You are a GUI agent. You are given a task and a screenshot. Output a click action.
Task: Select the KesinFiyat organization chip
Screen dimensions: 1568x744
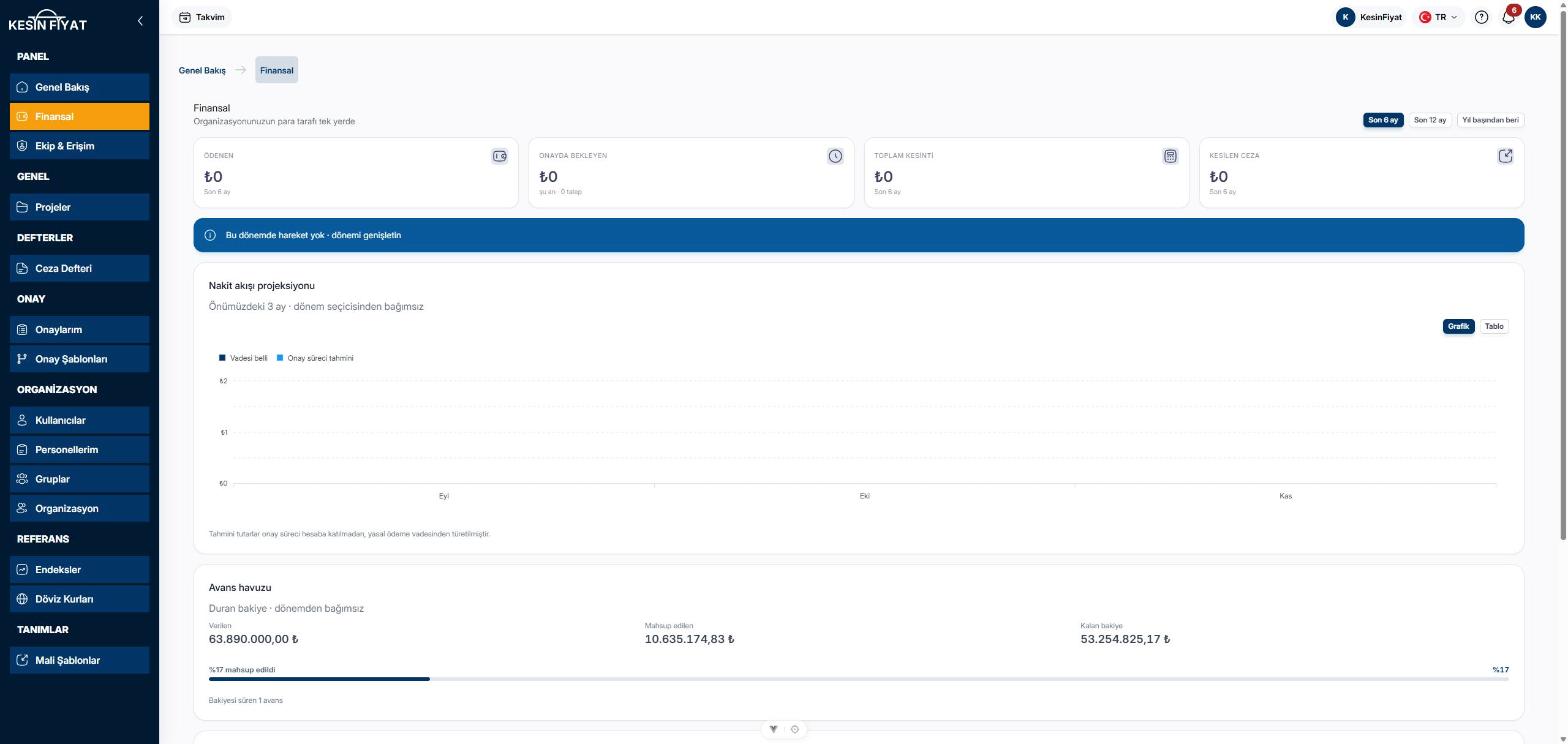point(1369,17)
